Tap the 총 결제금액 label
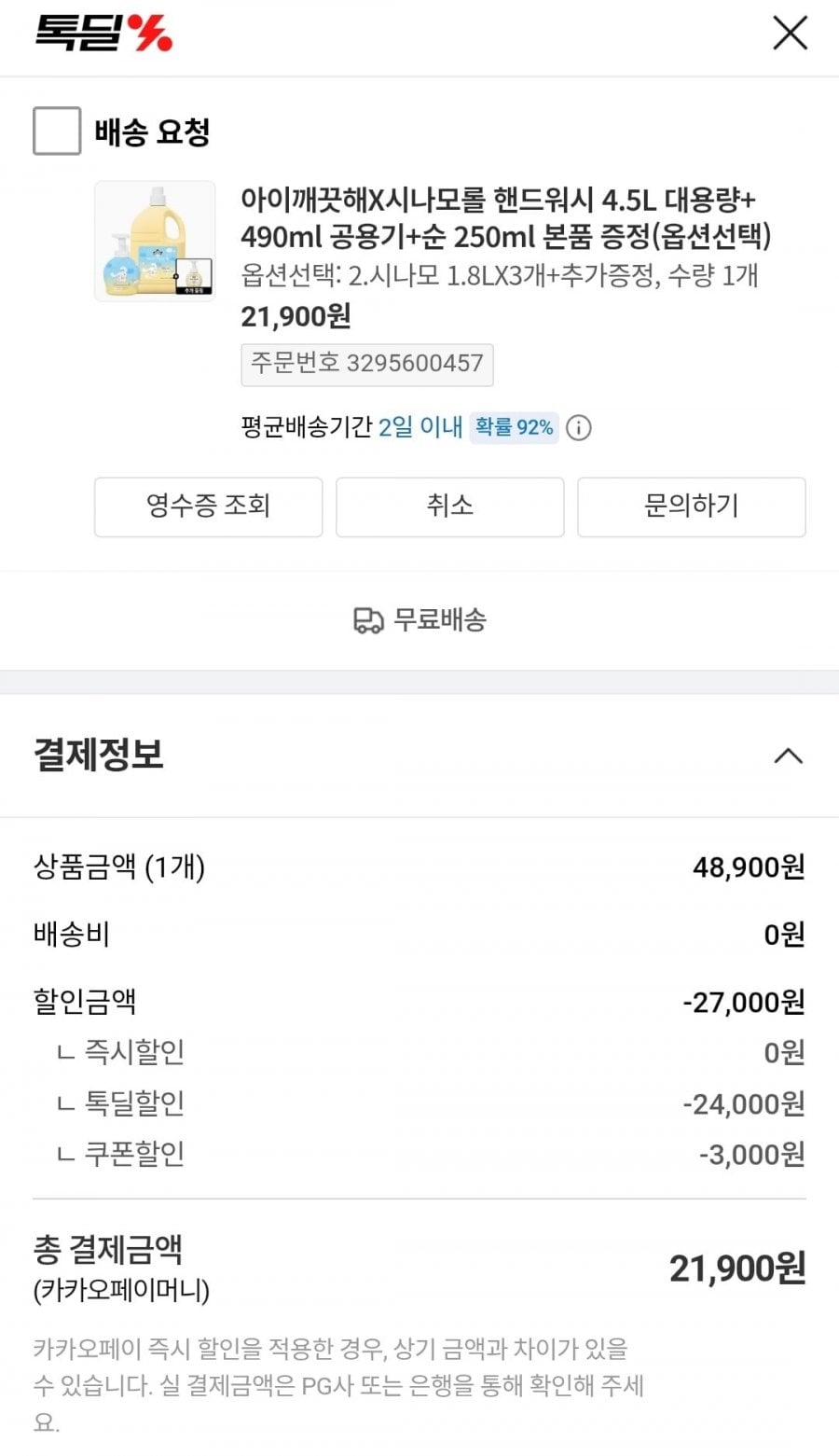839x1456 pixels. 108,1250
